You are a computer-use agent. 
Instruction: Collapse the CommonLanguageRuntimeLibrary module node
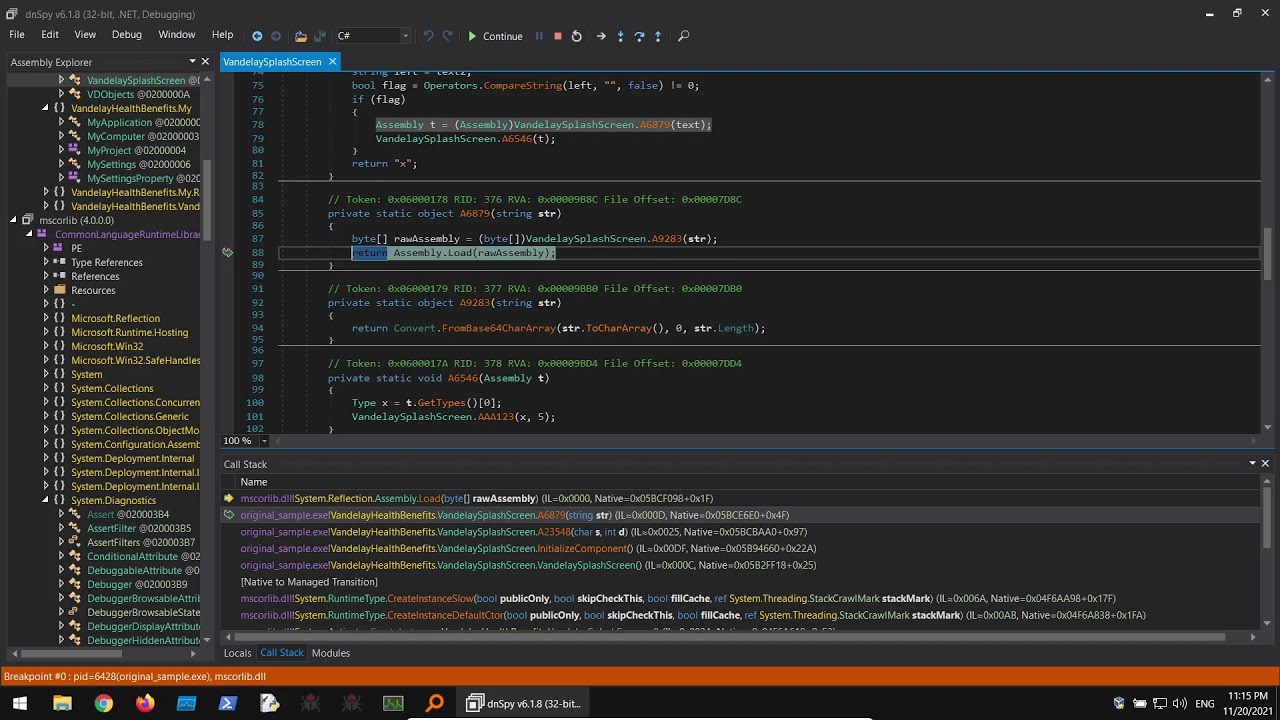(29, 234)
